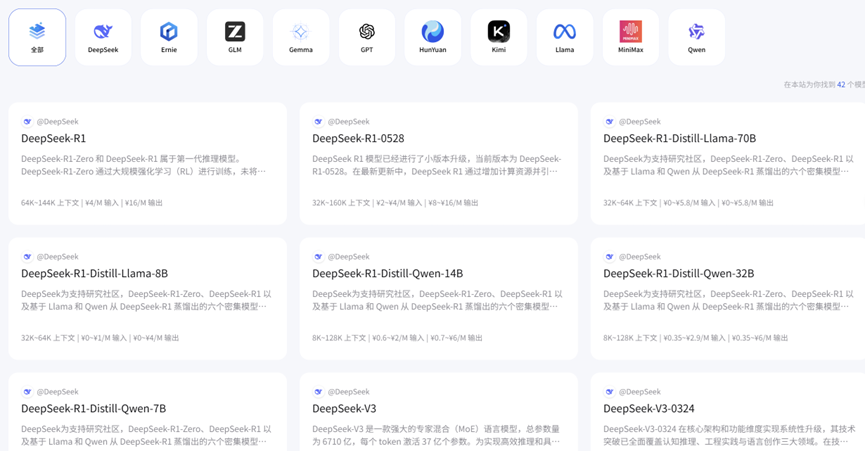
Task: Click description of DeepSeek-R1-Distill-Llama-70B card
Action: pyautogui.click(x=728, y=165)
